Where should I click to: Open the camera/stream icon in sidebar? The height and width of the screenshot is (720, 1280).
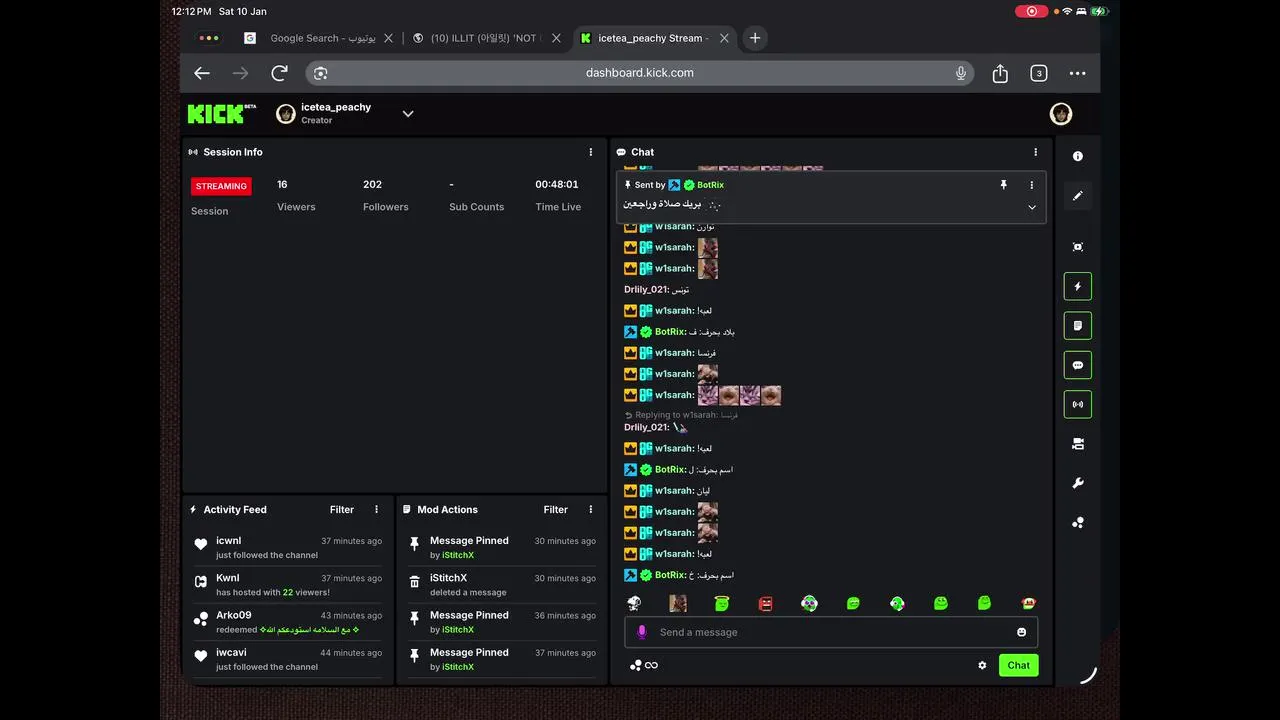(1077, 444)
